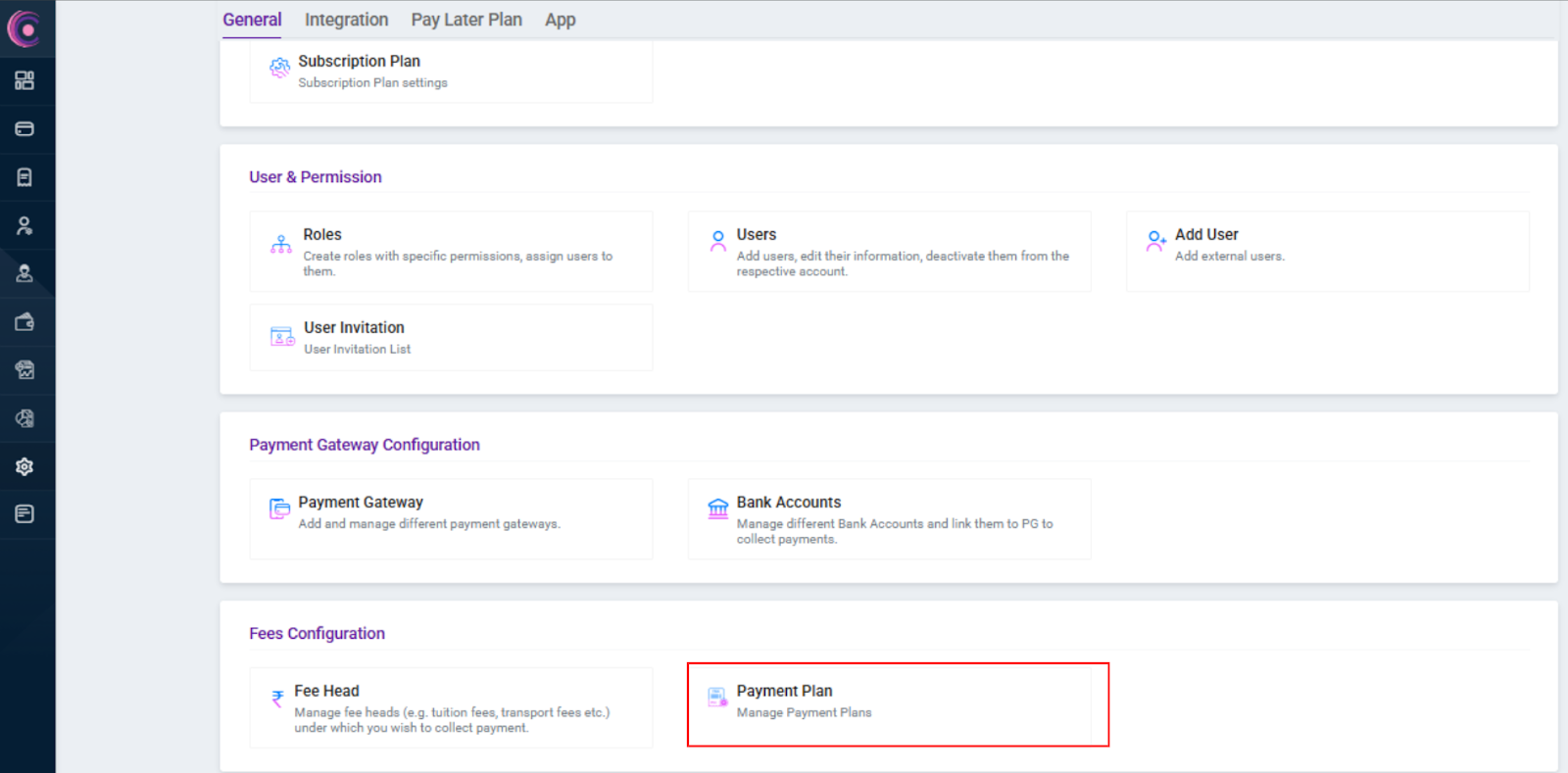
Task: Switch to the Integration tab
Action: [346, 20]
